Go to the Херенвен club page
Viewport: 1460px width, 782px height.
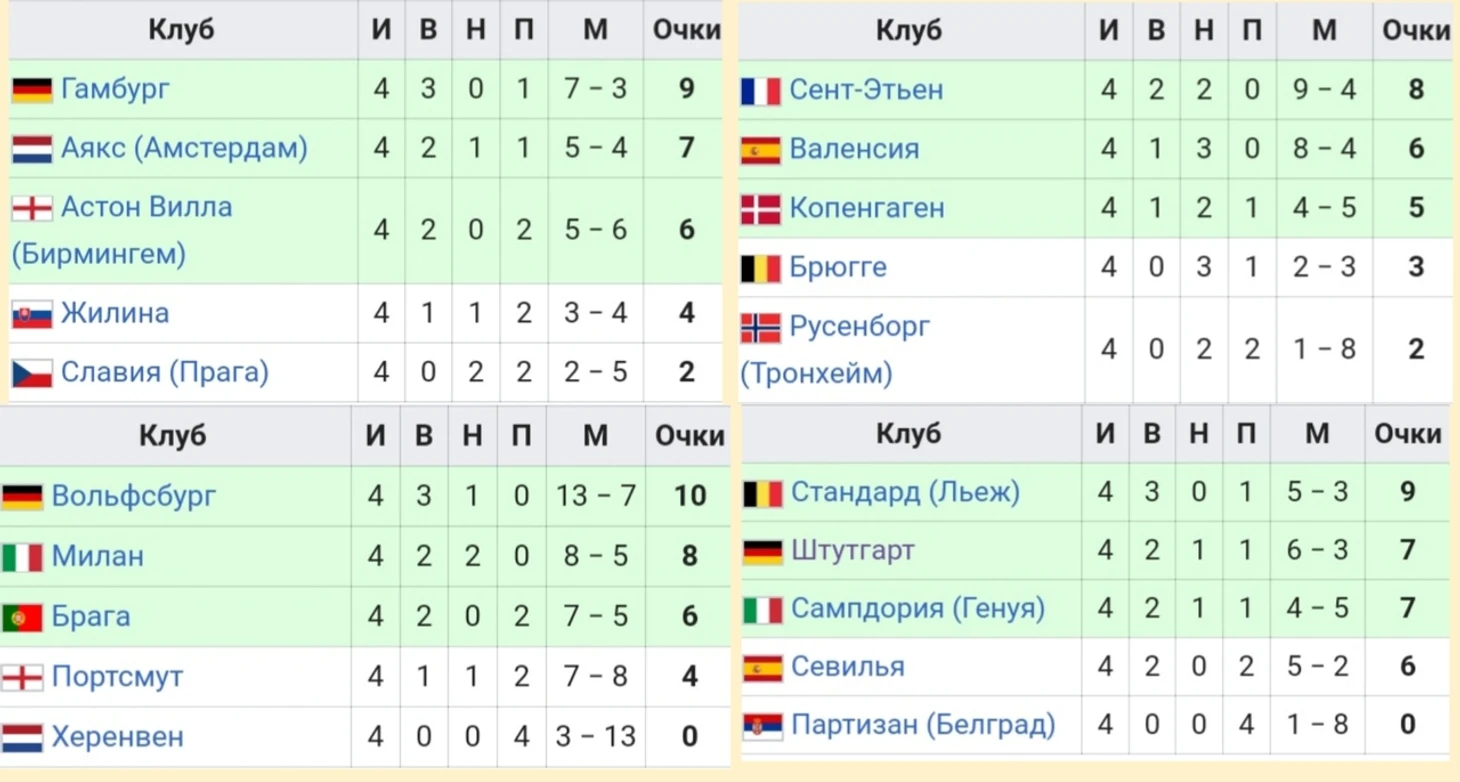coord(117,737)
